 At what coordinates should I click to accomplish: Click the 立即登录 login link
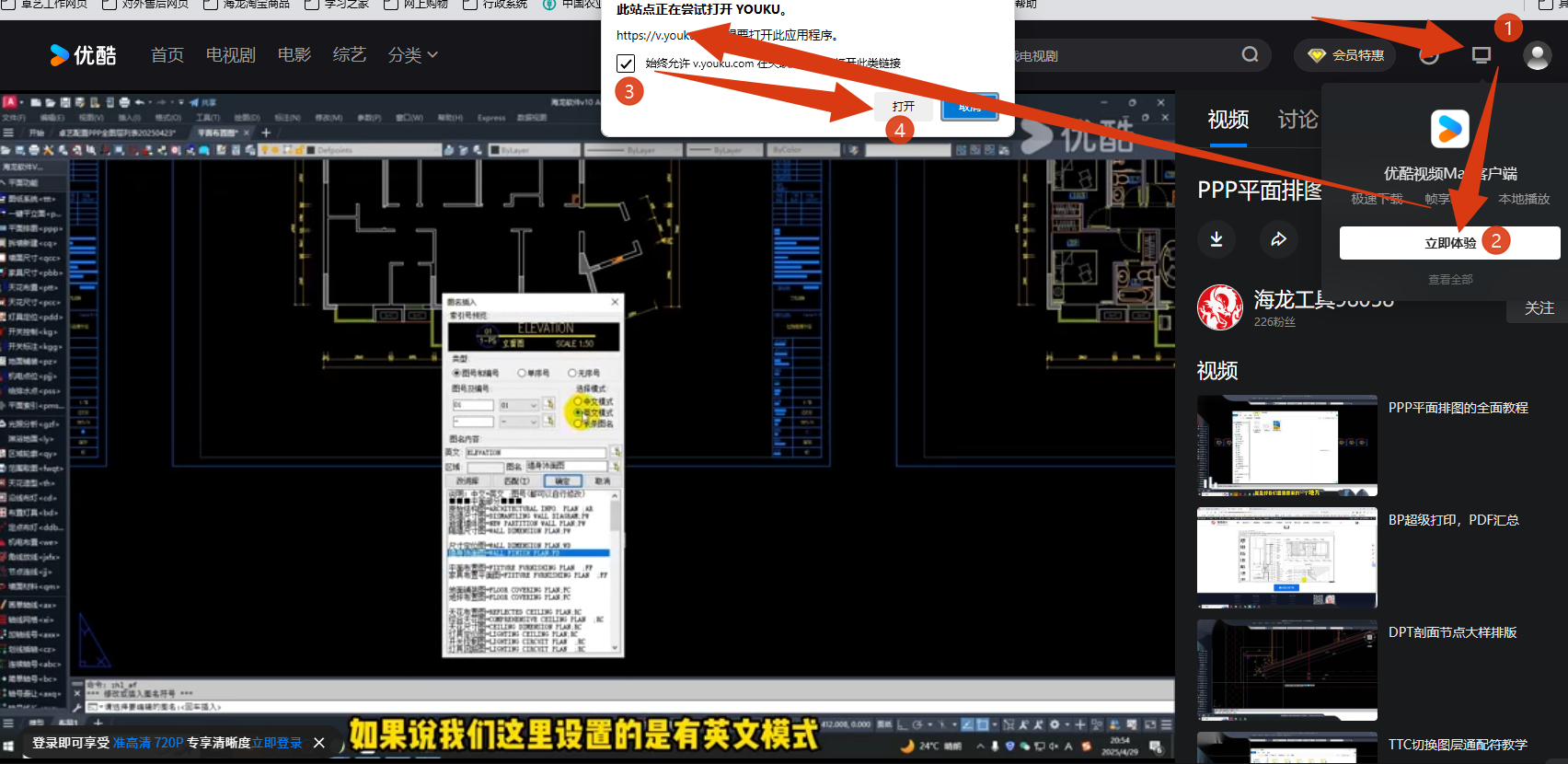click(x=278, y=743)
